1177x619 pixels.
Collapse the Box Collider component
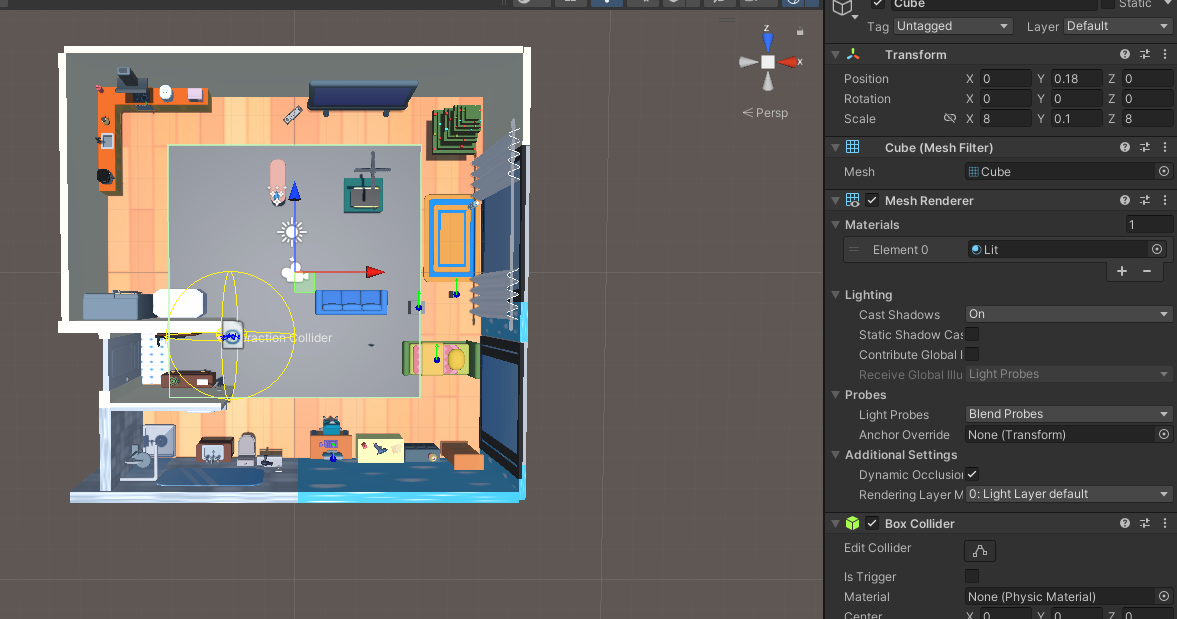(x=835, y=524)
